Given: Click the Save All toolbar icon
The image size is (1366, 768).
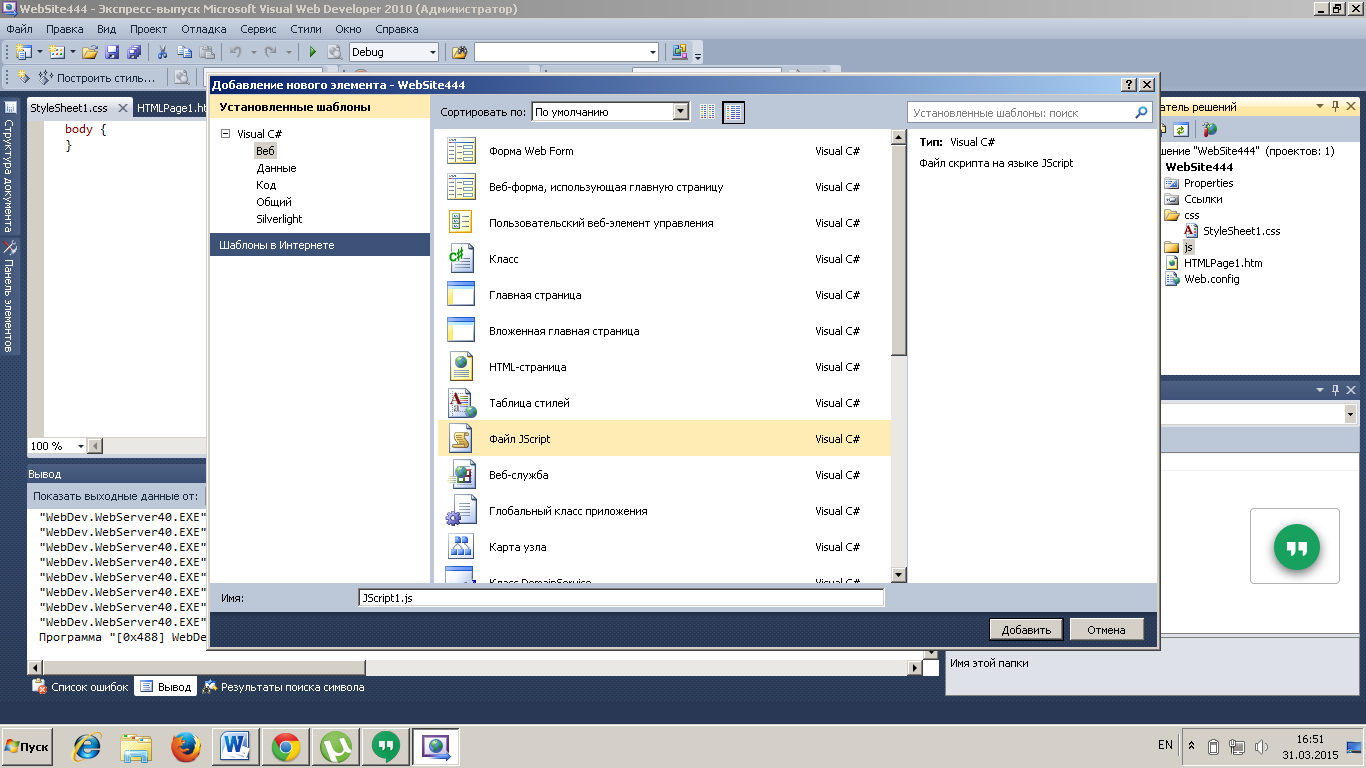Looking at the screenshot, I should point(133,52).
